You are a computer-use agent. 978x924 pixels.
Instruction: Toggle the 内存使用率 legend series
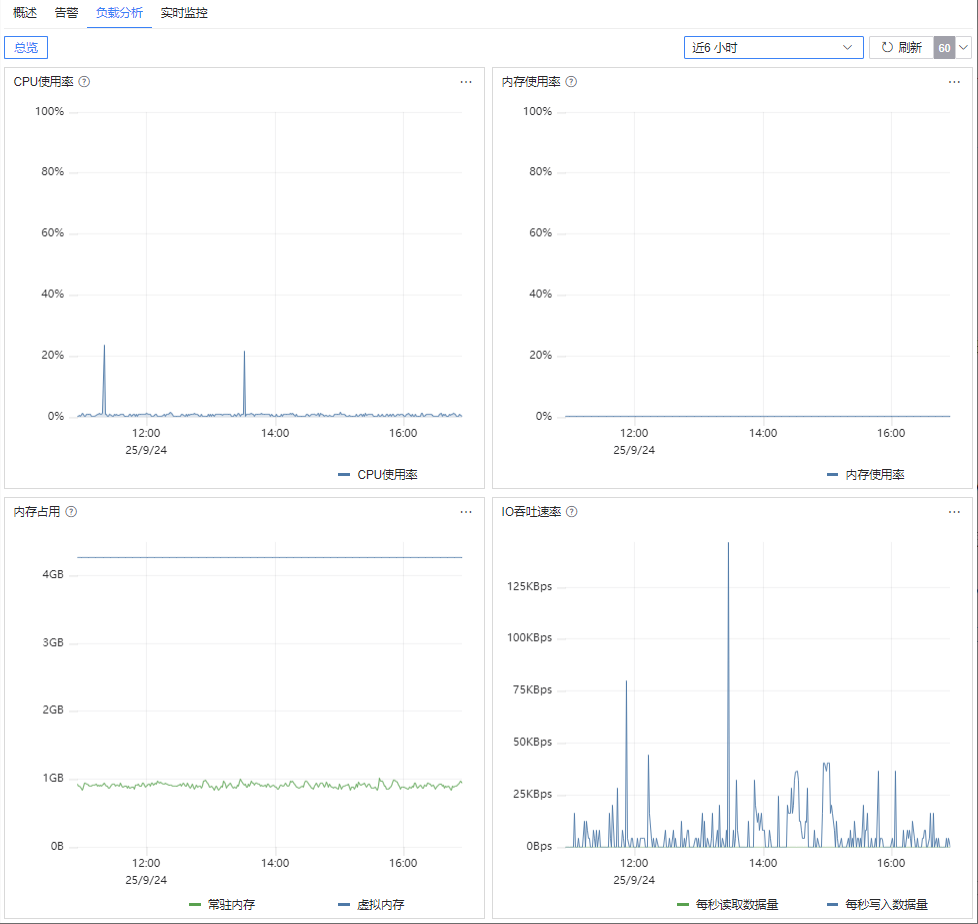coord(866,475)
